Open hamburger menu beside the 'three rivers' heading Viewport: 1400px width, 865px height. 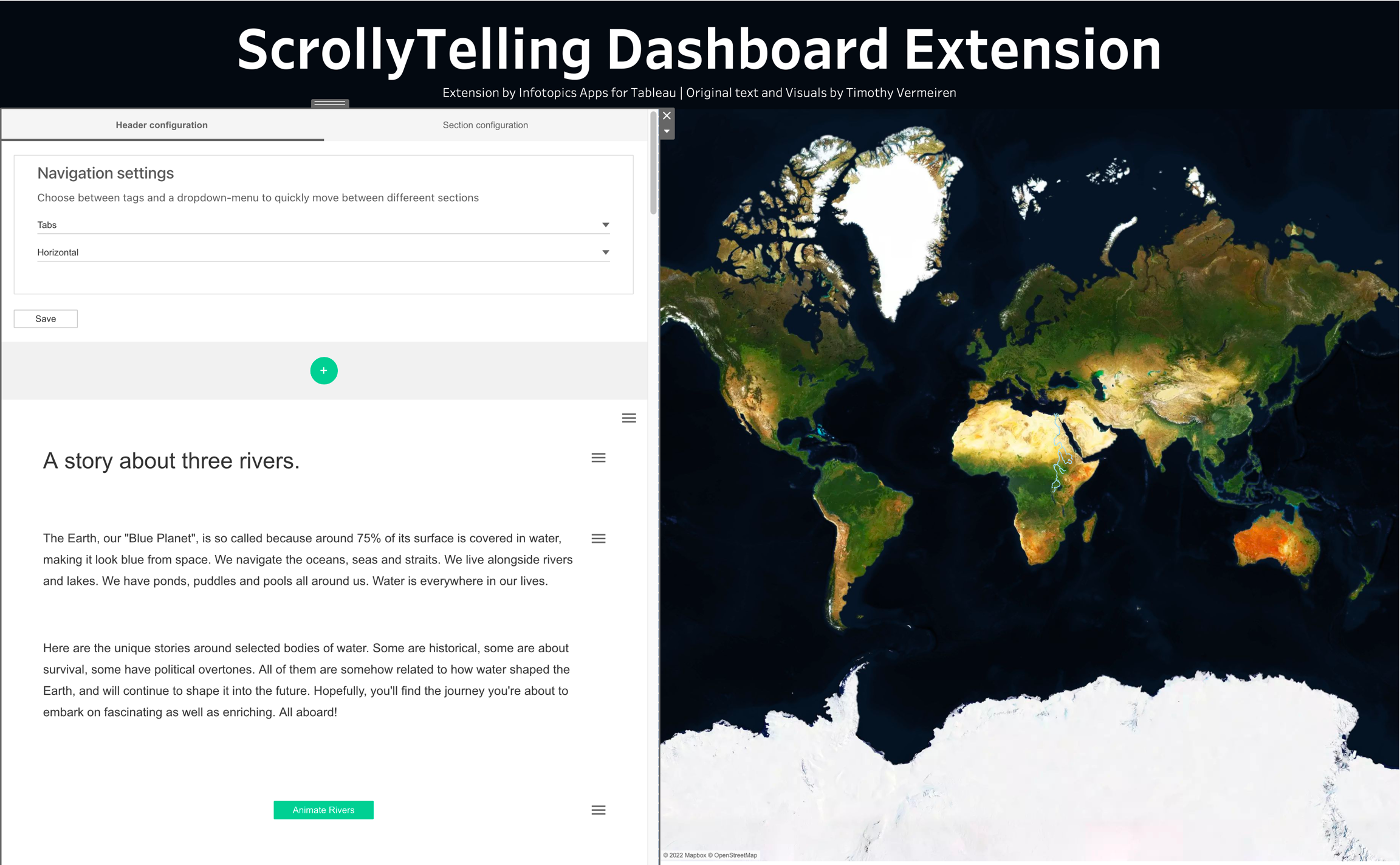pyautogui.click(x=599, y=458)
